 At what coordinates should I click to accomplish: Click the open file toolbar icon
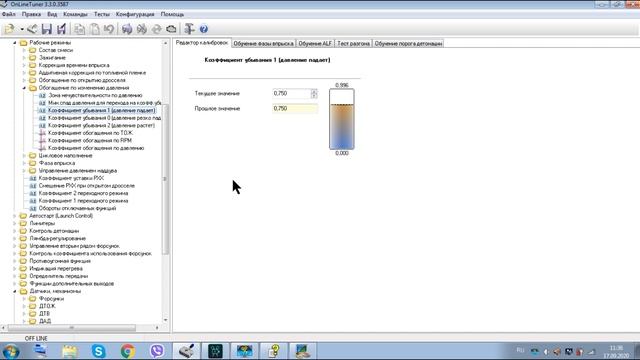click(9, 29)
